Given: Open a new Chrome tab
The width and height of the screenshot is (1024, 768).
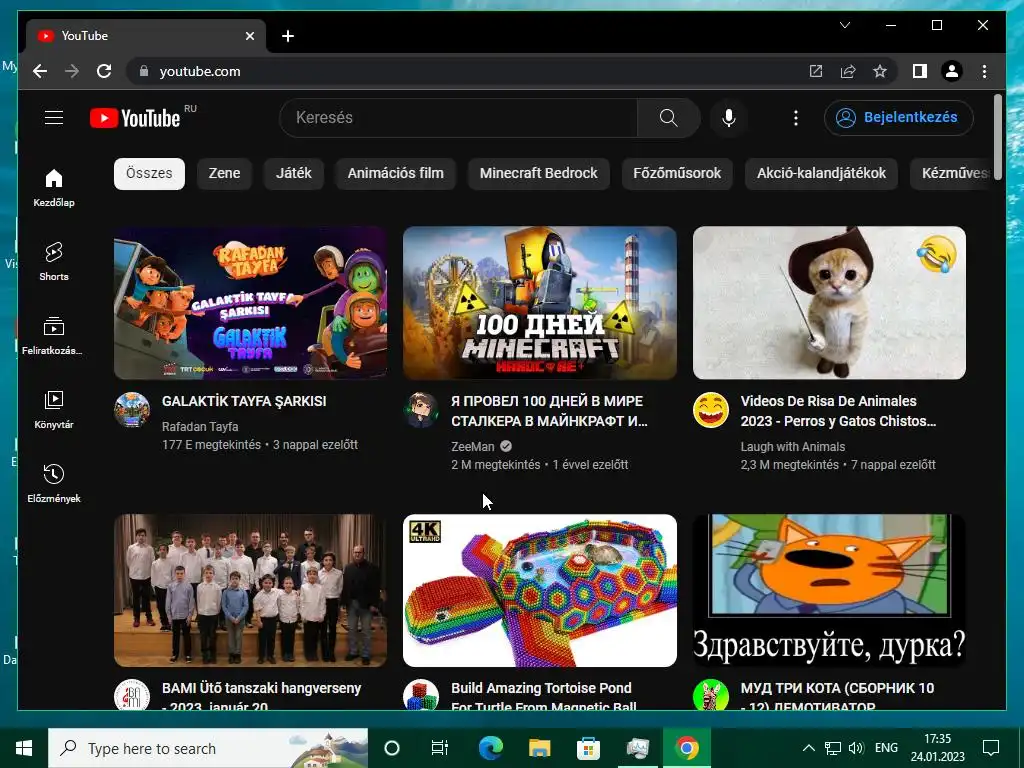Looking at the screenshot, I should [287, 36].
